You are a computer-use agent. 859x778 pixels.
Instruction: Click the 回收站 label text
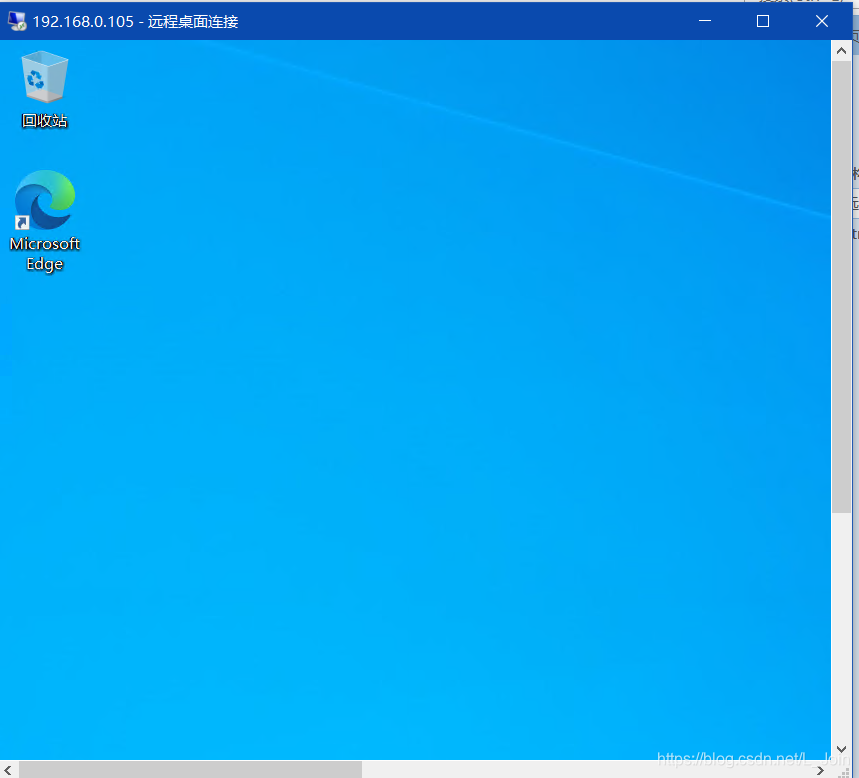click(44, 121)
